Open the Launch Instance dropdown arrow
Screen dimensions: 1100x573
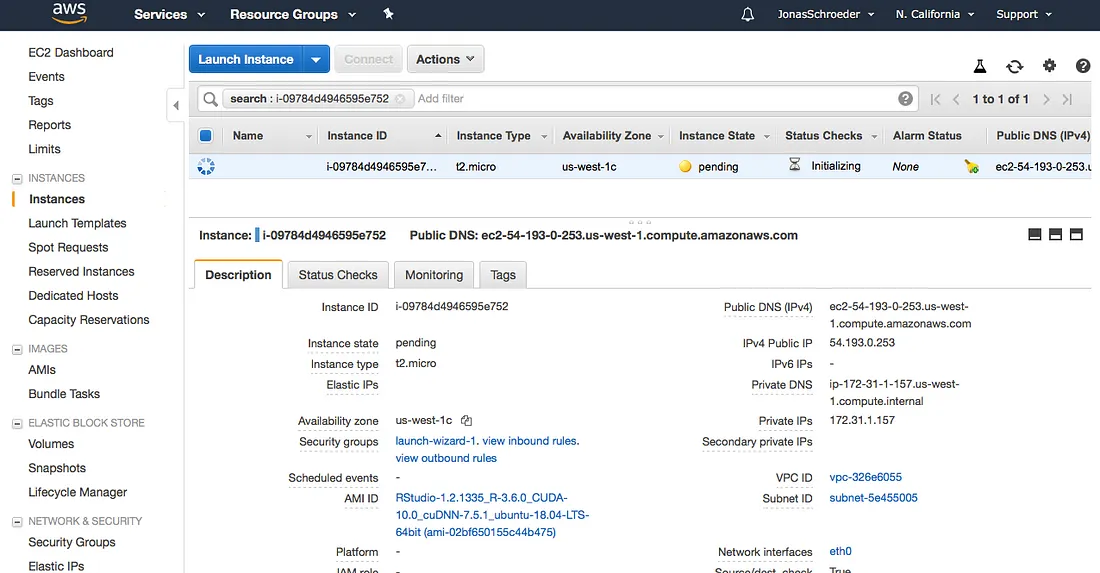[x=316, y=60]
